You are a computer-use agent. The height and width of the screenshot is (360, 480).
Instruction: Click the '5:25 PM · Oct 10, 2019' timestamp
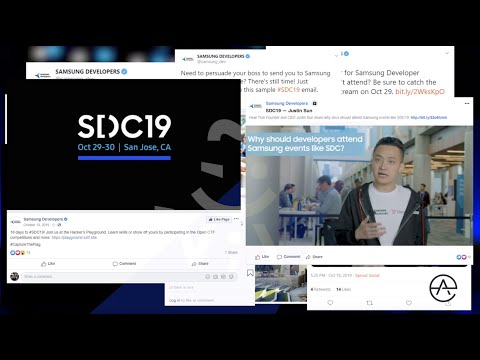(x=331, y=275)
